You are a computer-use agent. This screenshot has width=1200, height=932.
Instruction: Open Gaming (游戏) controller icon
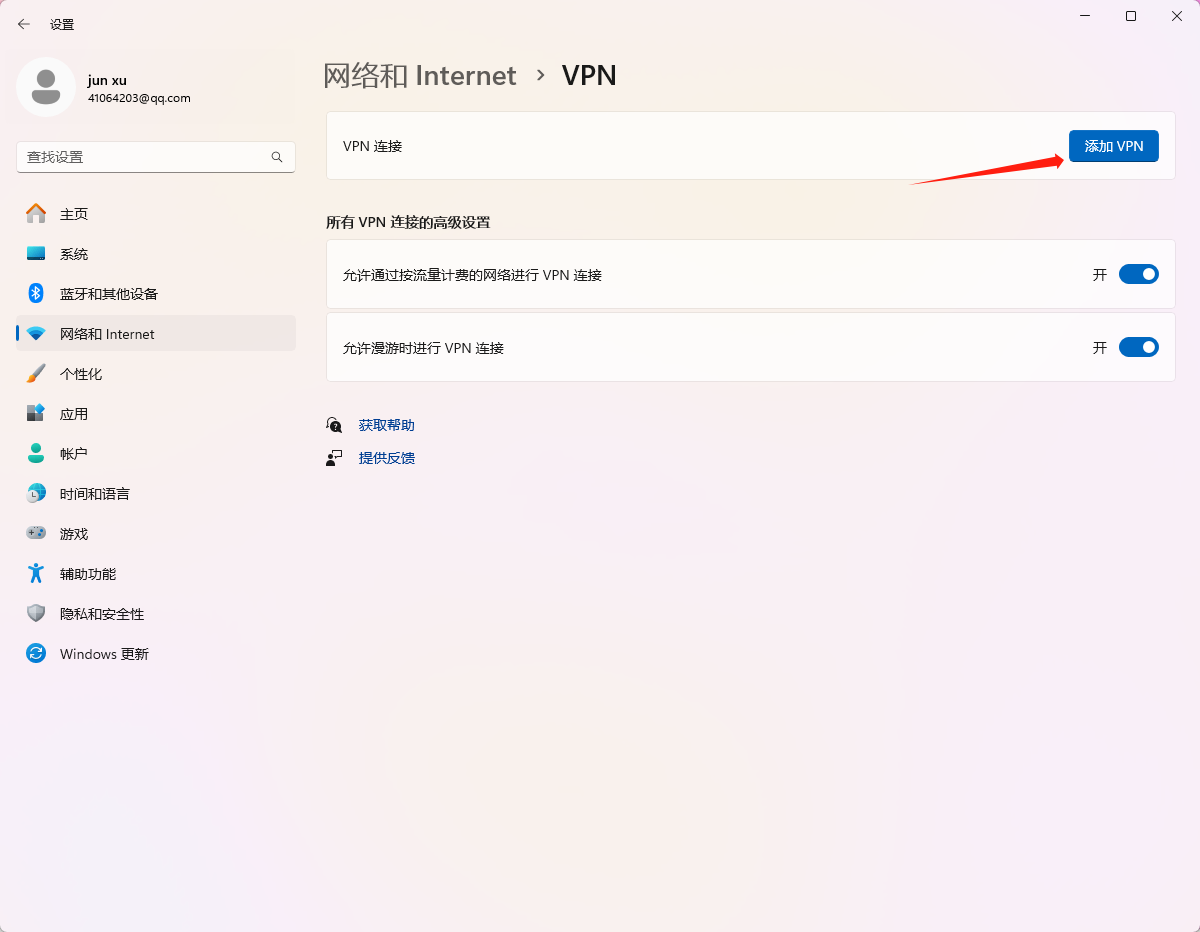coord(36,534)
